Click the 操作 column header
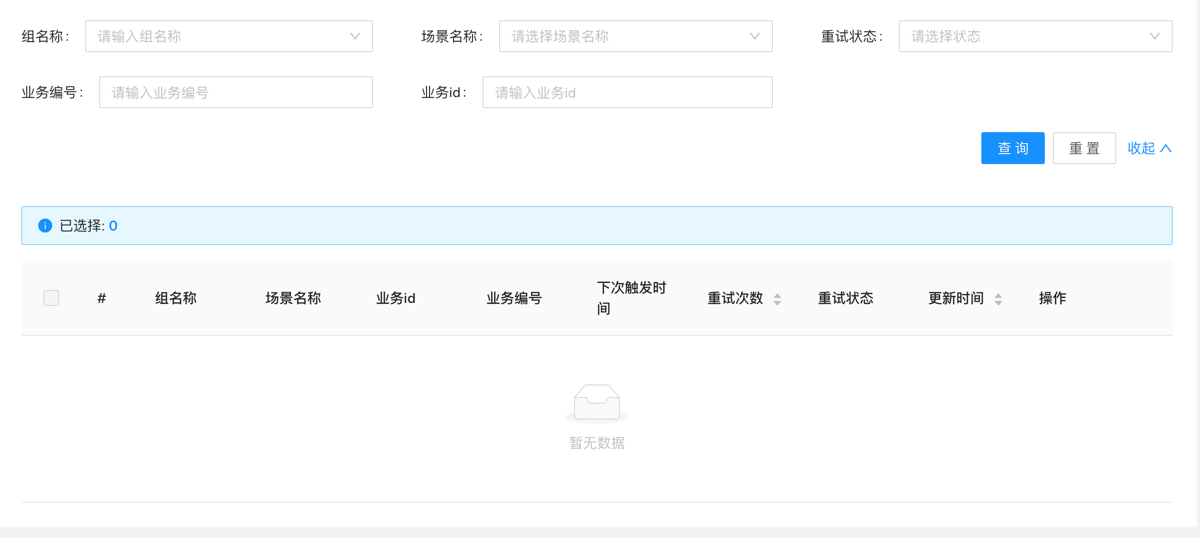1200x538 pixels. pyautogui.click(x=1052, y=298)
